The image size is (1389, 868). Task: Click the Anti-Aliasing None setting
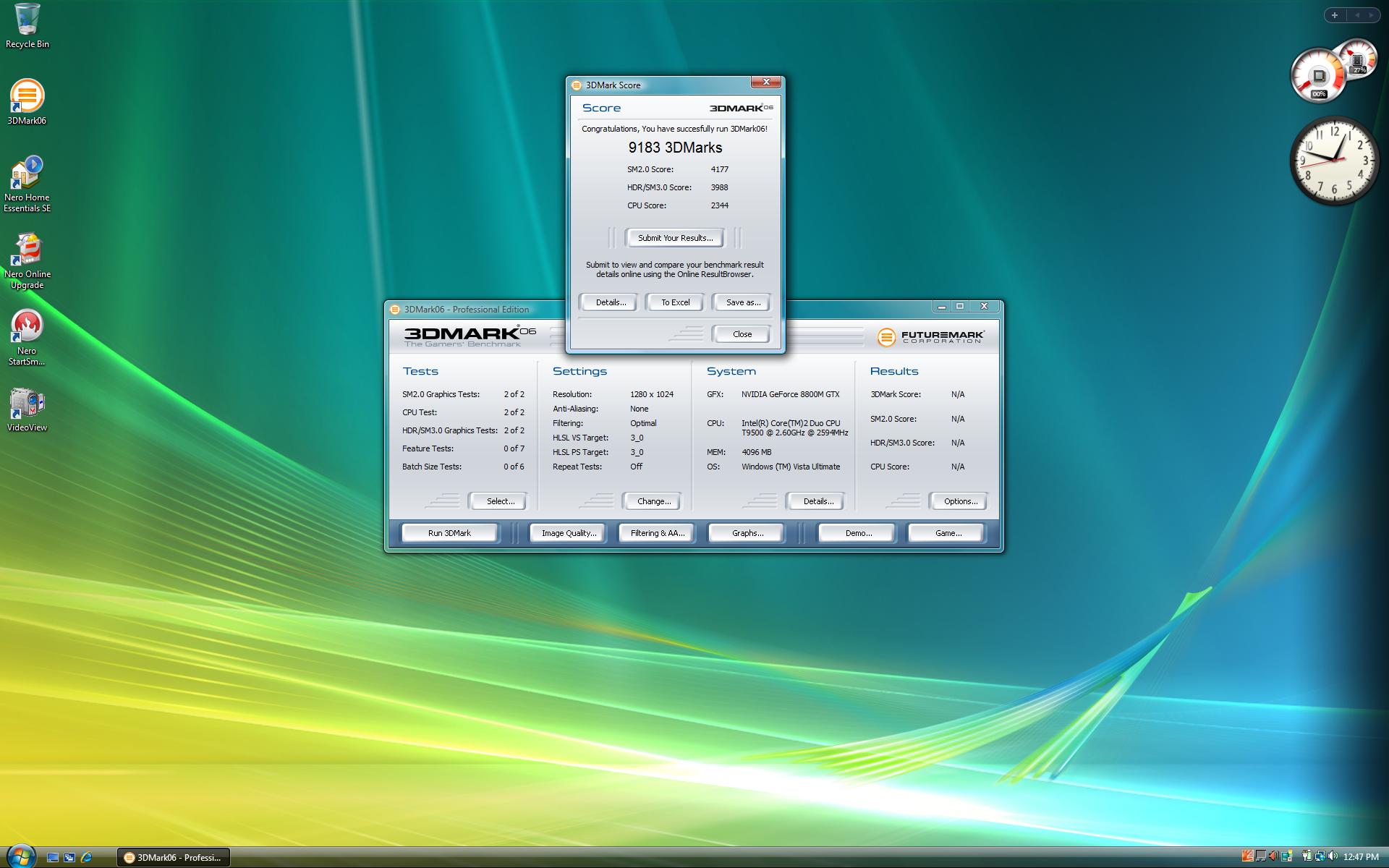click(x=600, y=409)
